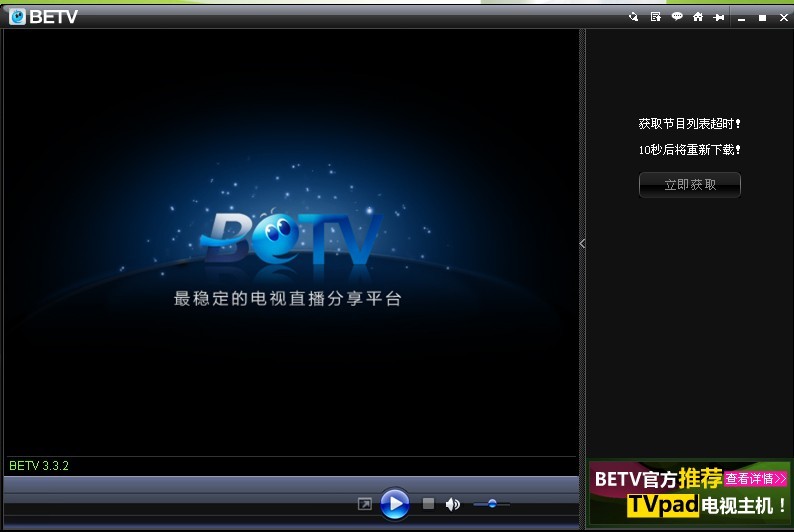The height and width of the screenshot is (532, 794).
Task: Click the BETV 3.3.2 status text
Action: 39,466
